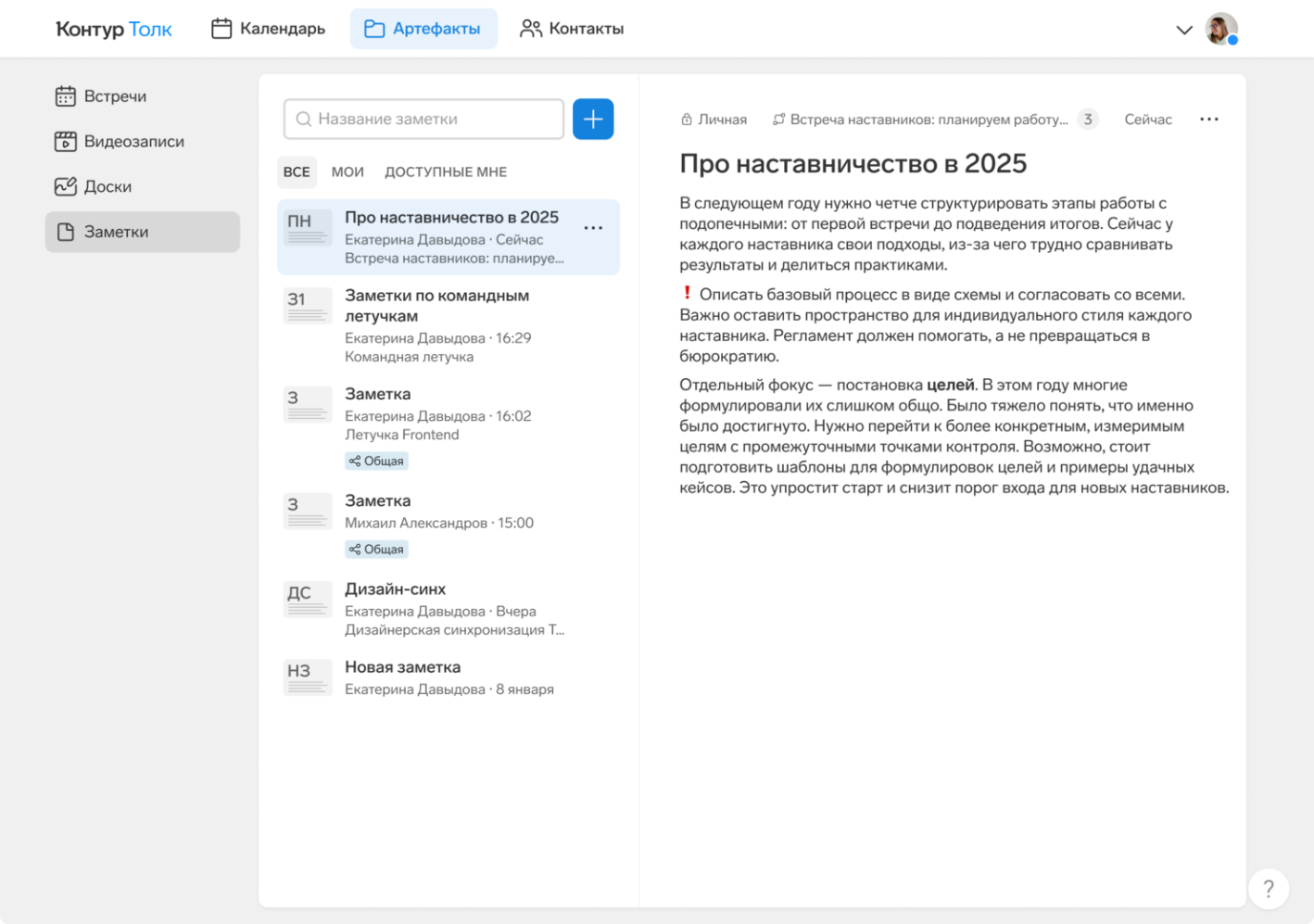Click the Заметки document icon
Image resolution: width=1314 pixels, height=924 pixels.
pos(65,232)
